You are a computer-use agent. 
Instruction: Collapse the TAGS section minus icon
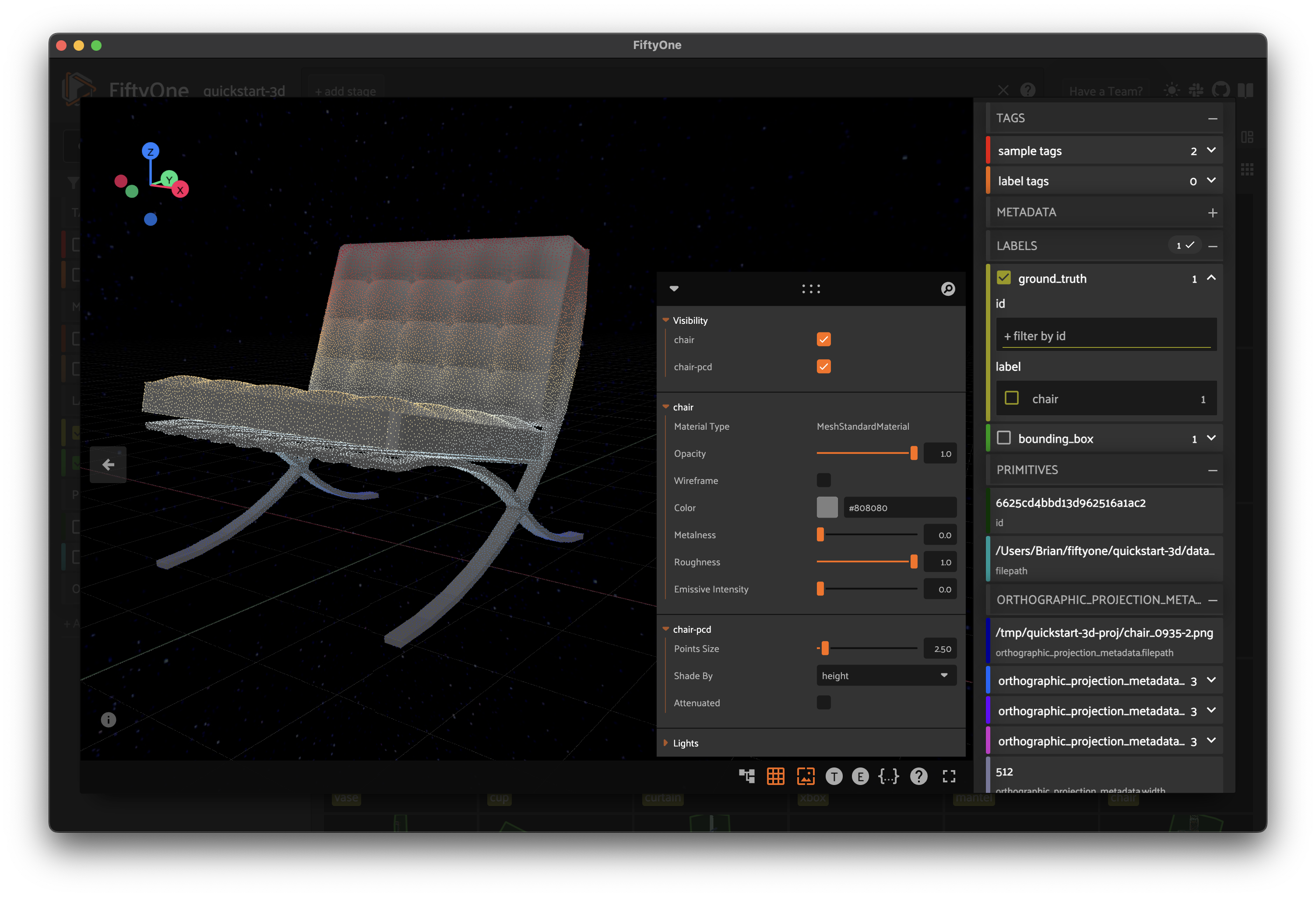(x=1212, y=118)
